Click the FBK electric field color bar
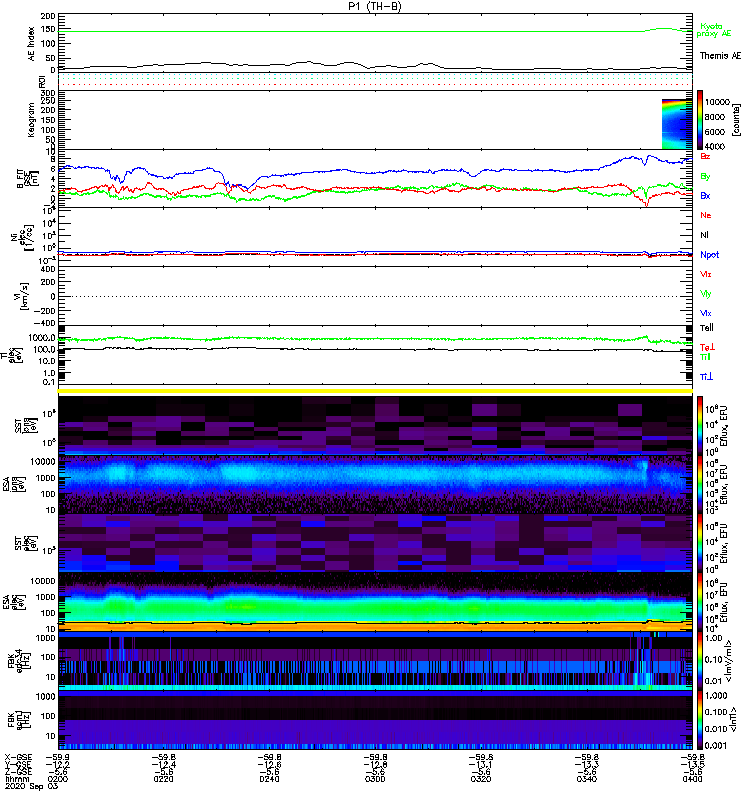Image resolution: width=750 pixels, height=800 pixels. [x=700, y=661]
